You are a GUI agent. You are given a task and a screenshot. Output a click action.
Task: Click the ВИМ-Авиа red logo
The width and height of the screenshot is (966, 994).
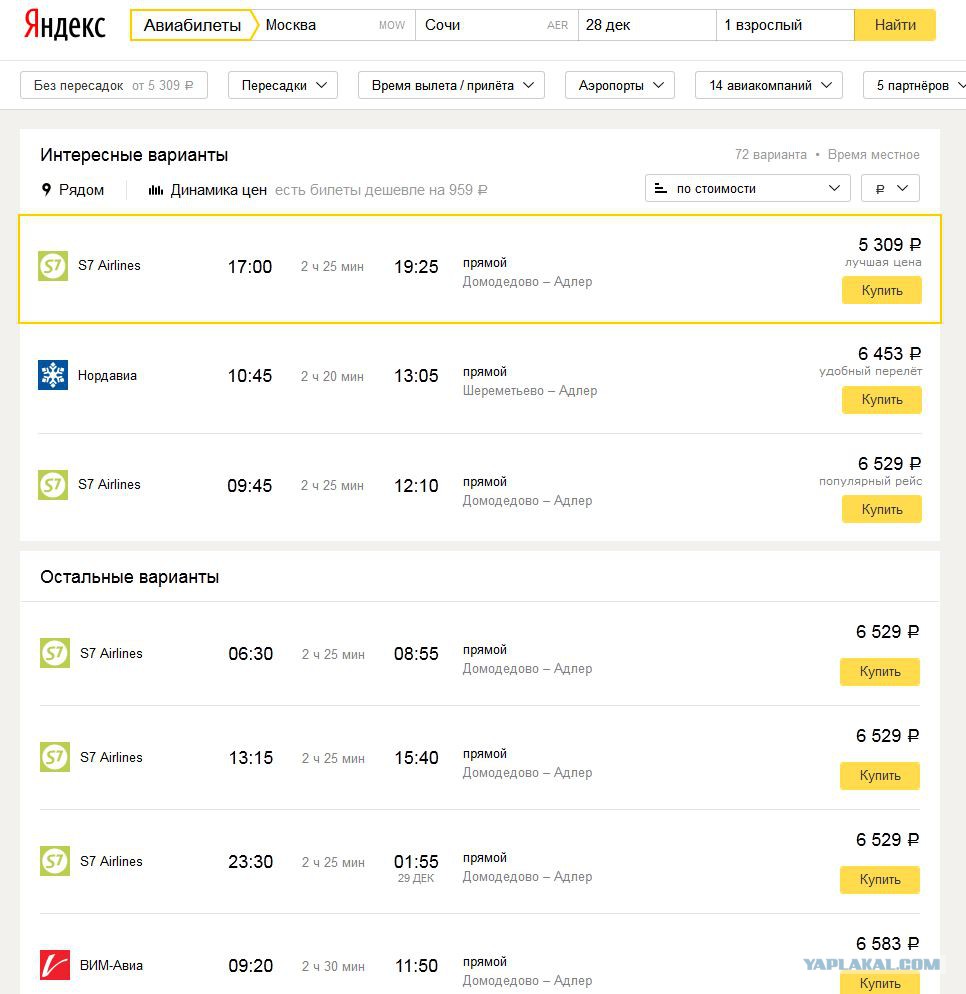point(55,965)
